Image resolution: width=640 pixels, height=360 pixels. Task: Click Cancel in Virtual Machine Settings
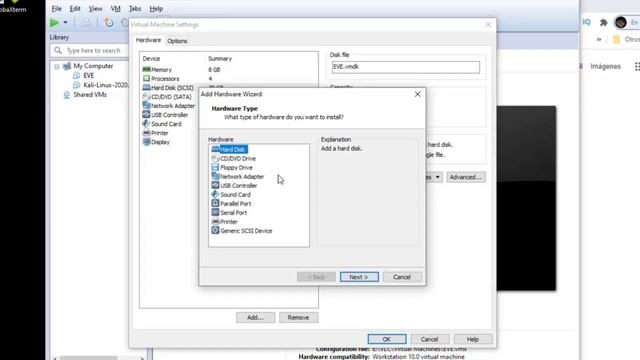[x=430, y=339]
